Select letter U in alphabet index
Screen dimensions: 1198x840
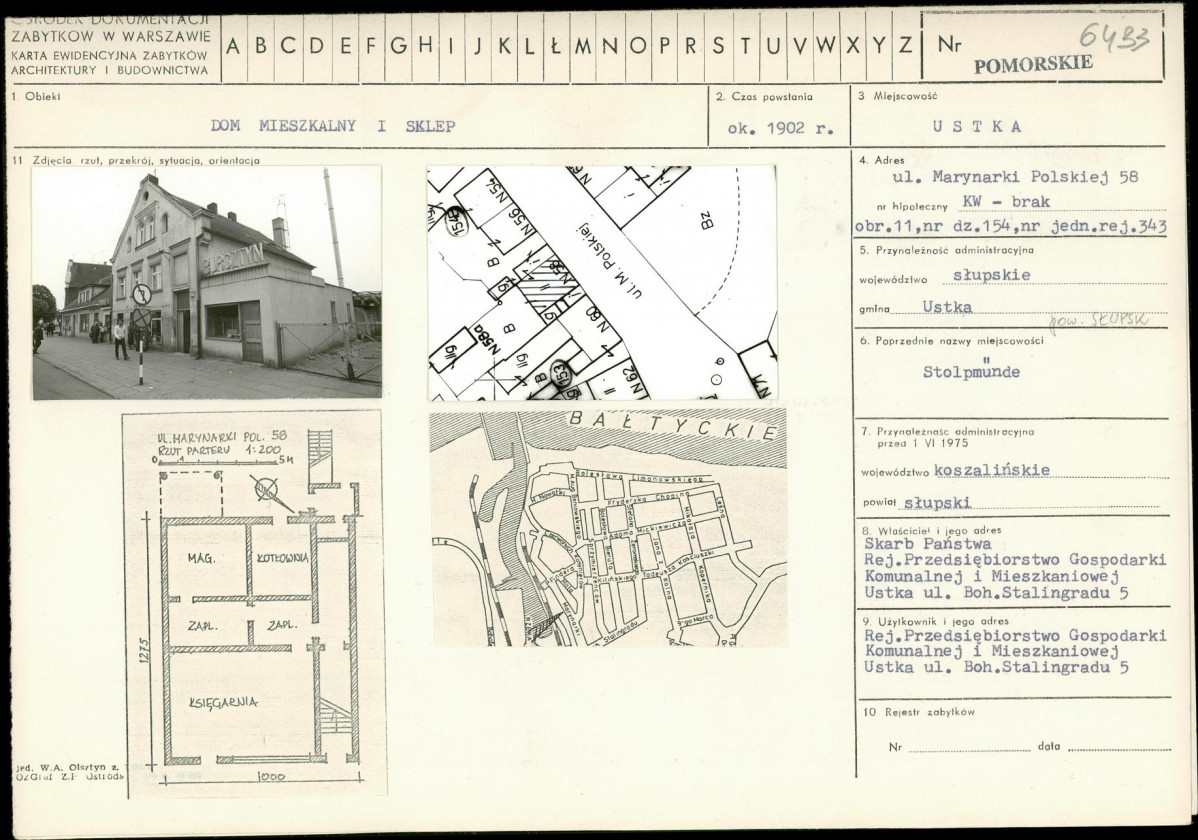(x=773, y=46)
